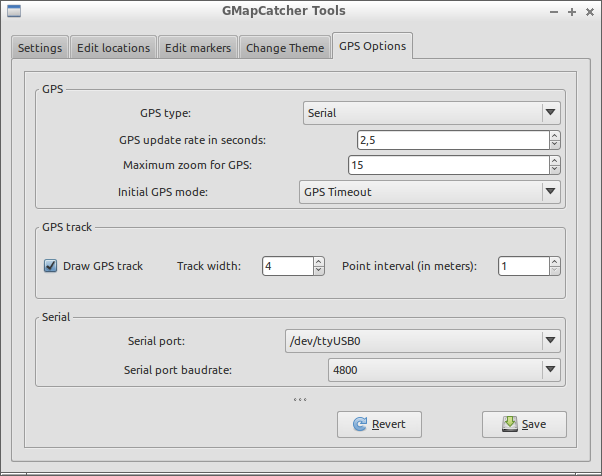Viewport: 602px width, 476px height.
Task: Decrease the Track width value
Action: click(x=319, y=271)
